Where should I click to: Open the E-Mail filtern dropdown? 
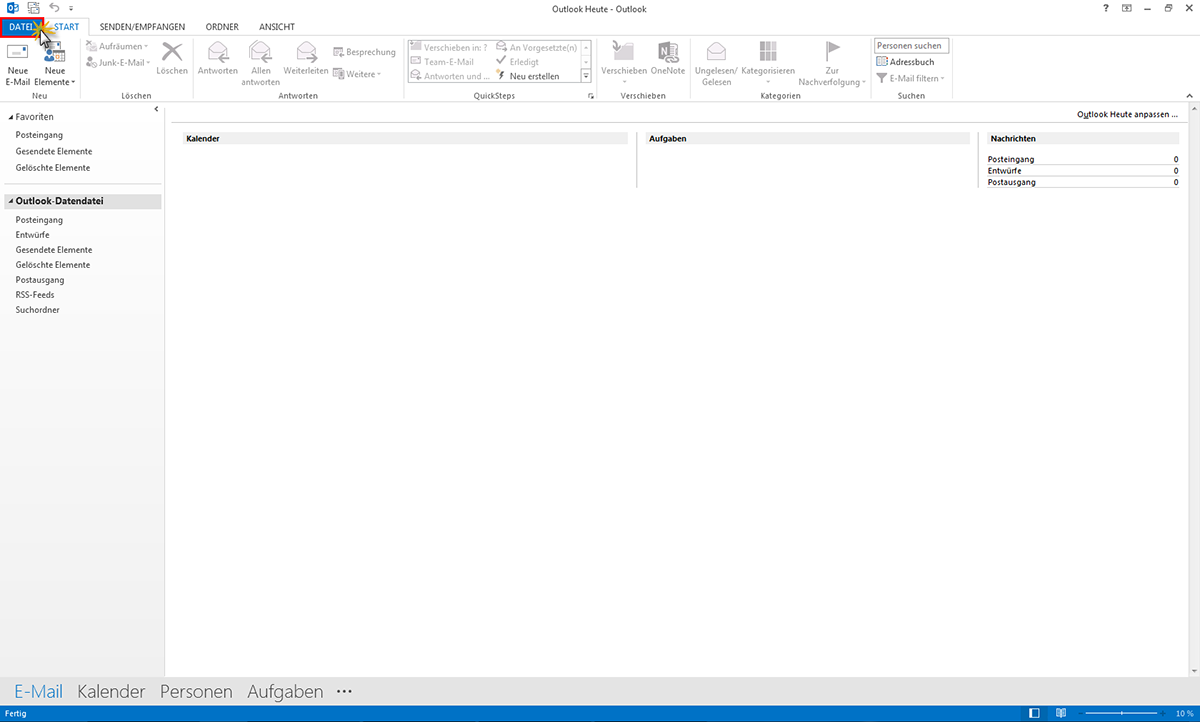click(910, 78)
